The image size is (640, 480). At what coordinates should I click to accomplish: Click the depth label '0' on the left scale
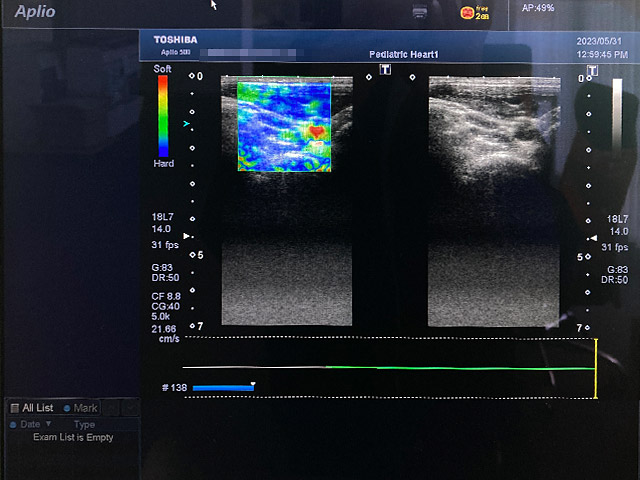200,76
